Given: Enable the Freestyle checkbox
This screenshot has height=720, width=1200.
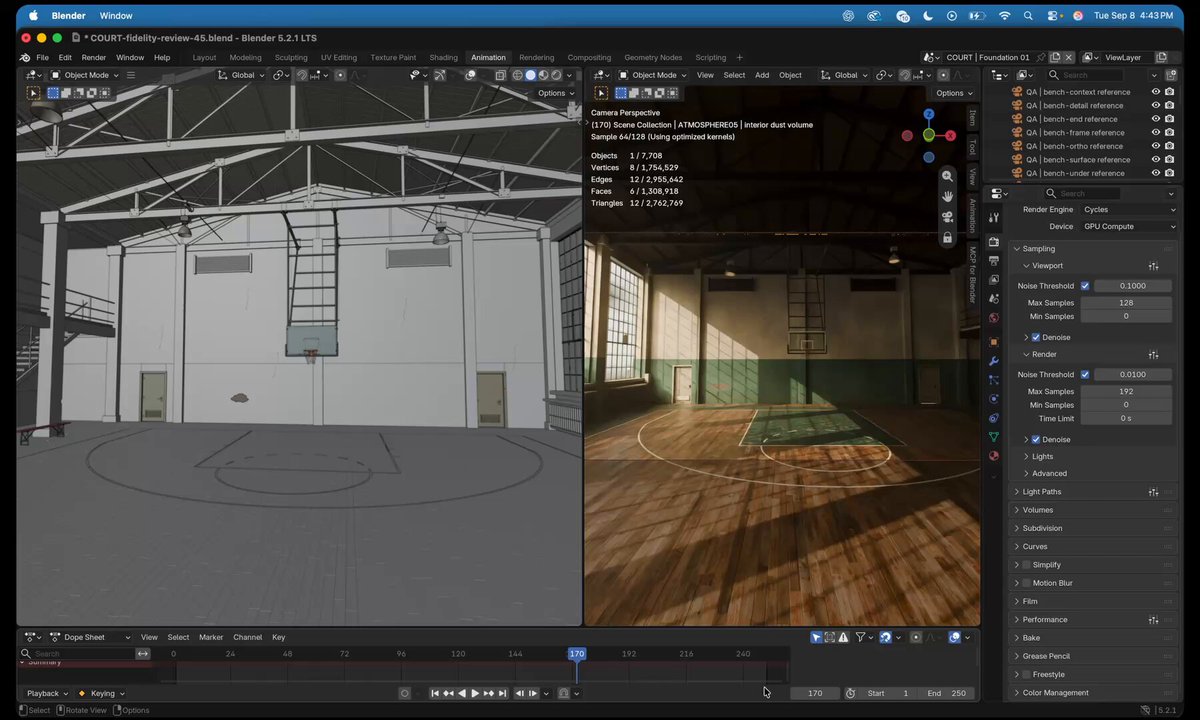Looking at the screenshot, I should (x=1026, y=675).
